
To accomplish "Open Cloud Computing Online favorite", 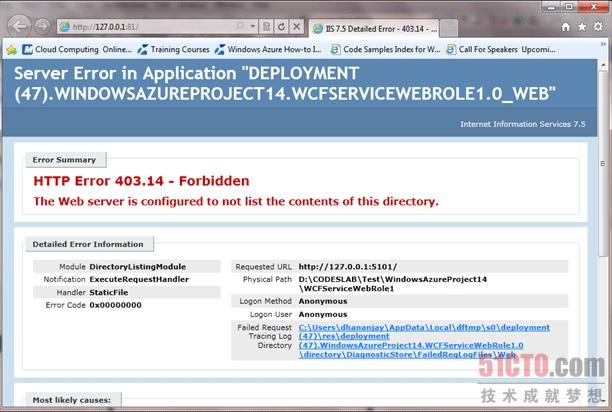I will pyautogui.click(x=77, y=50).
